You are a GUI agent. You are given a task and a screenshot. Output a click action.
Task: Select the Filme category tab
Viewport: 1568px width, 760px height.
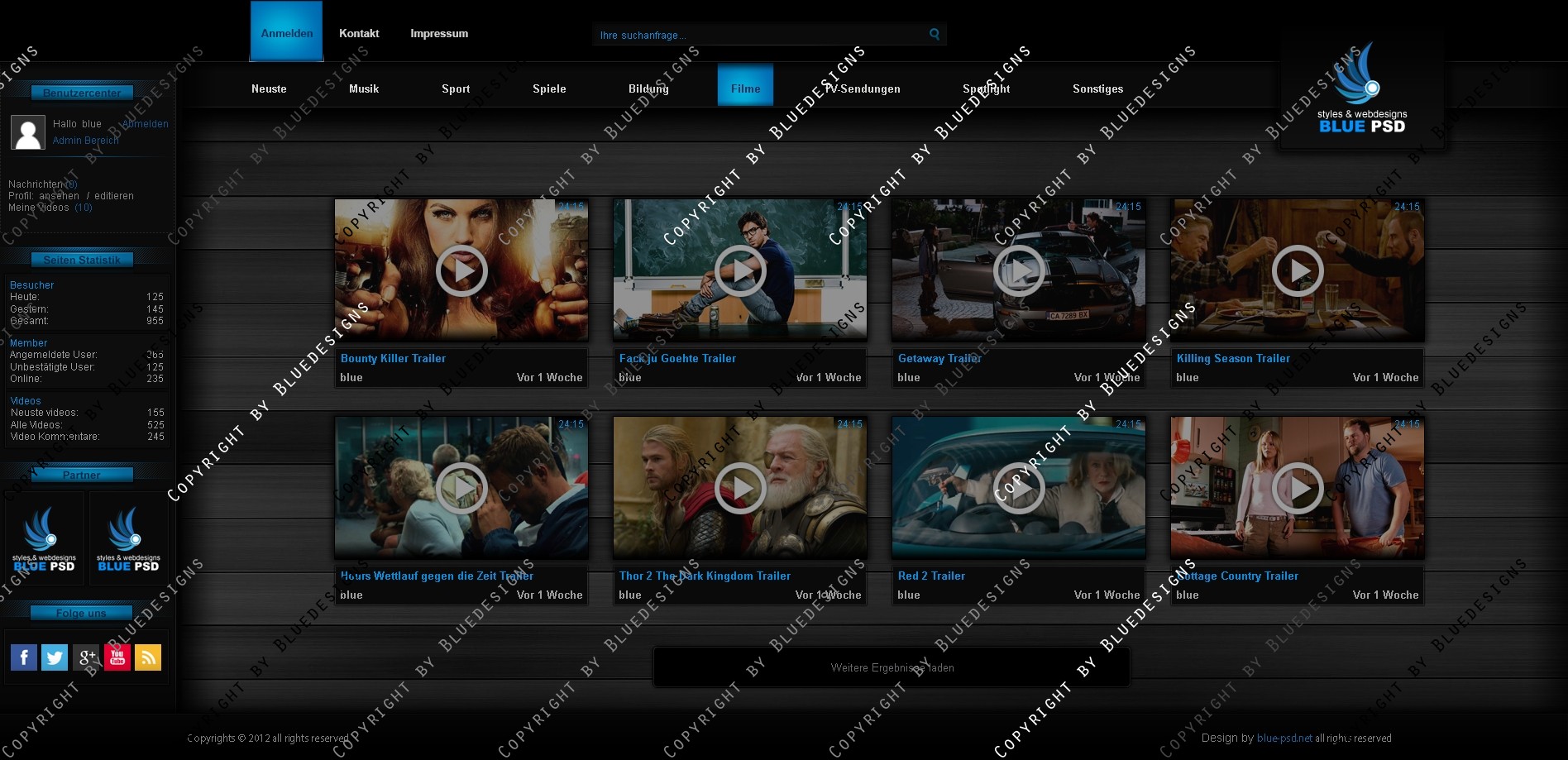pyautogui.click(x=745, y=85)
